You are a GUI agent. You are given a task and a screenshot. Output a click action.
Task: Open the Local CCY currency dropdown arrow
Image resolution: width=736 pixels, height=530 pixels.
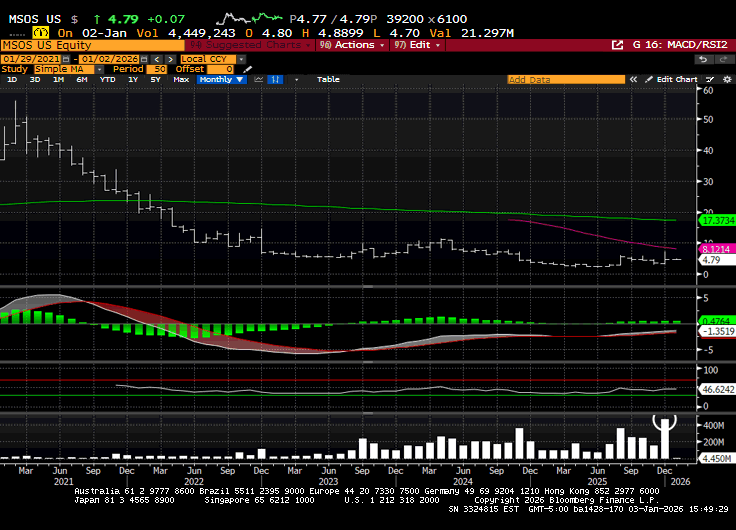(241, 59)
